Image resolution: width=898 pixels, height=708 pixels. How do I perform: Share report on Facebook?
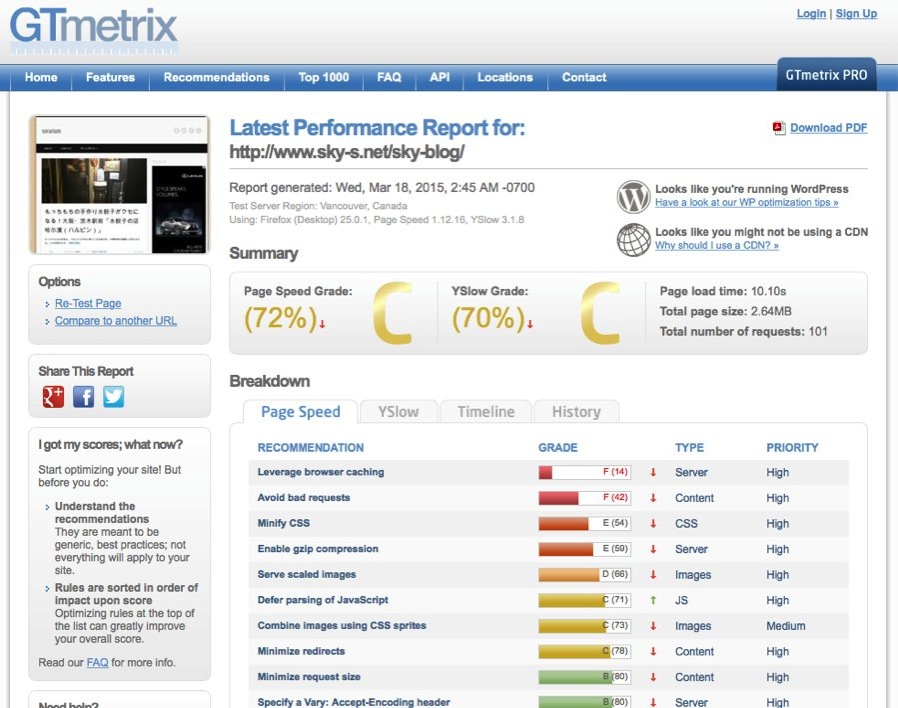click(x=84, y=396)
